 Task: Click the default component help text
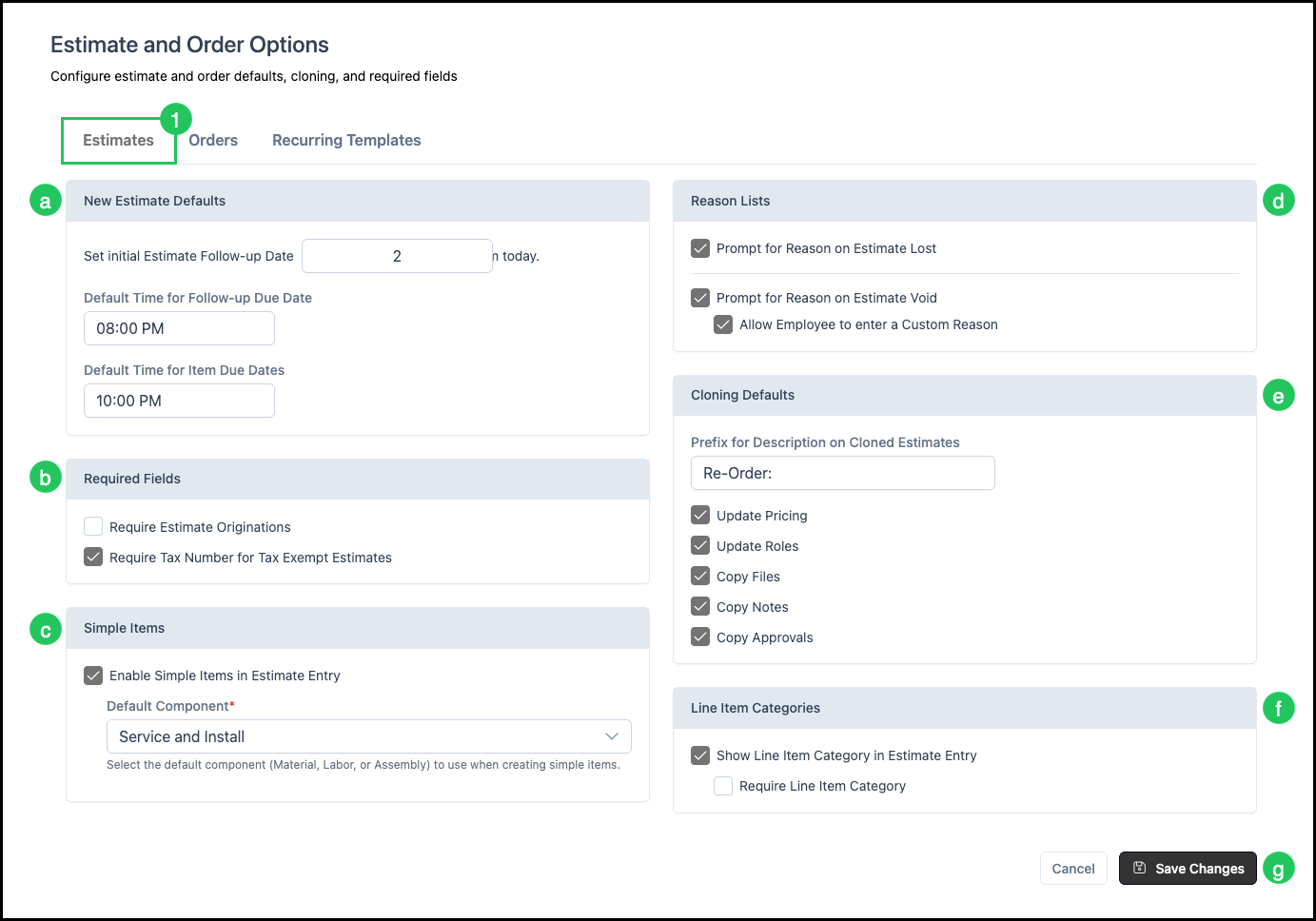[363, 765]
